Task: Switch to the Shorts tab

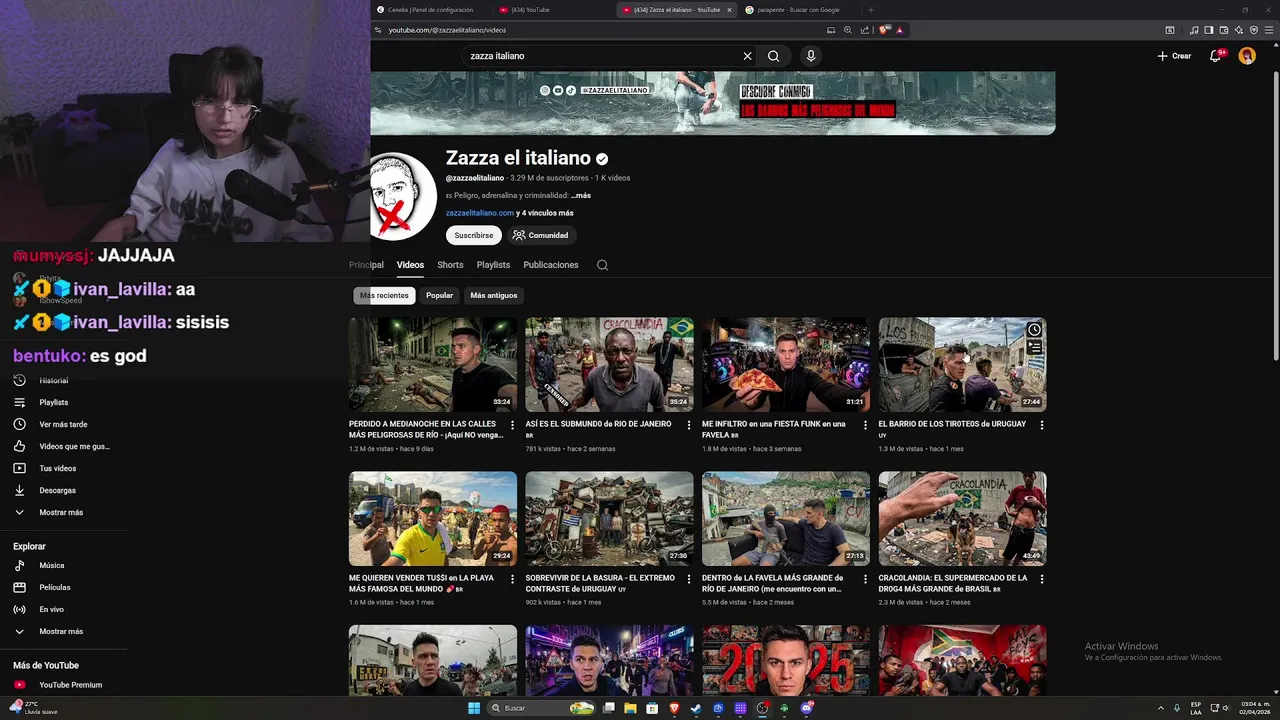Action: [x=450, y=265]
